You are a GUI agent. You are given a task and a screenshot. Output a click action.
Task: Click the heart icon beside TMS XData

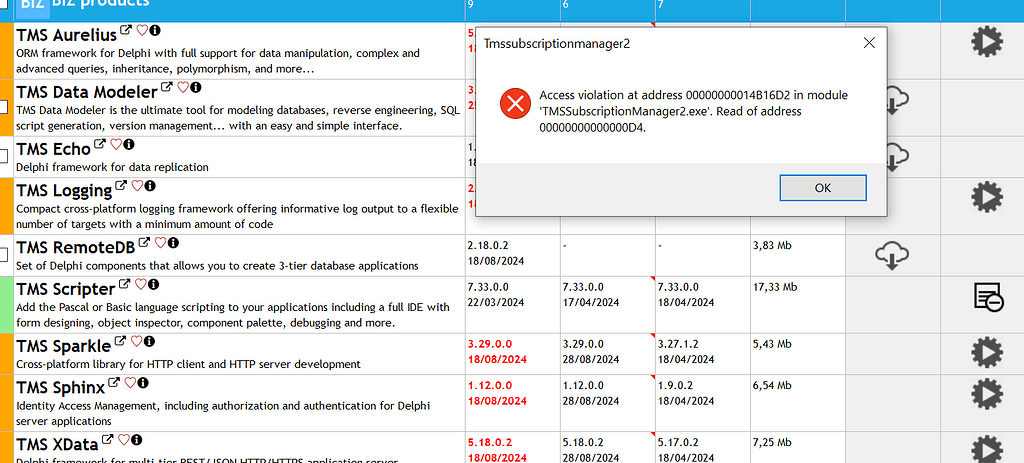pyautogui.click(x=123, y=439)
